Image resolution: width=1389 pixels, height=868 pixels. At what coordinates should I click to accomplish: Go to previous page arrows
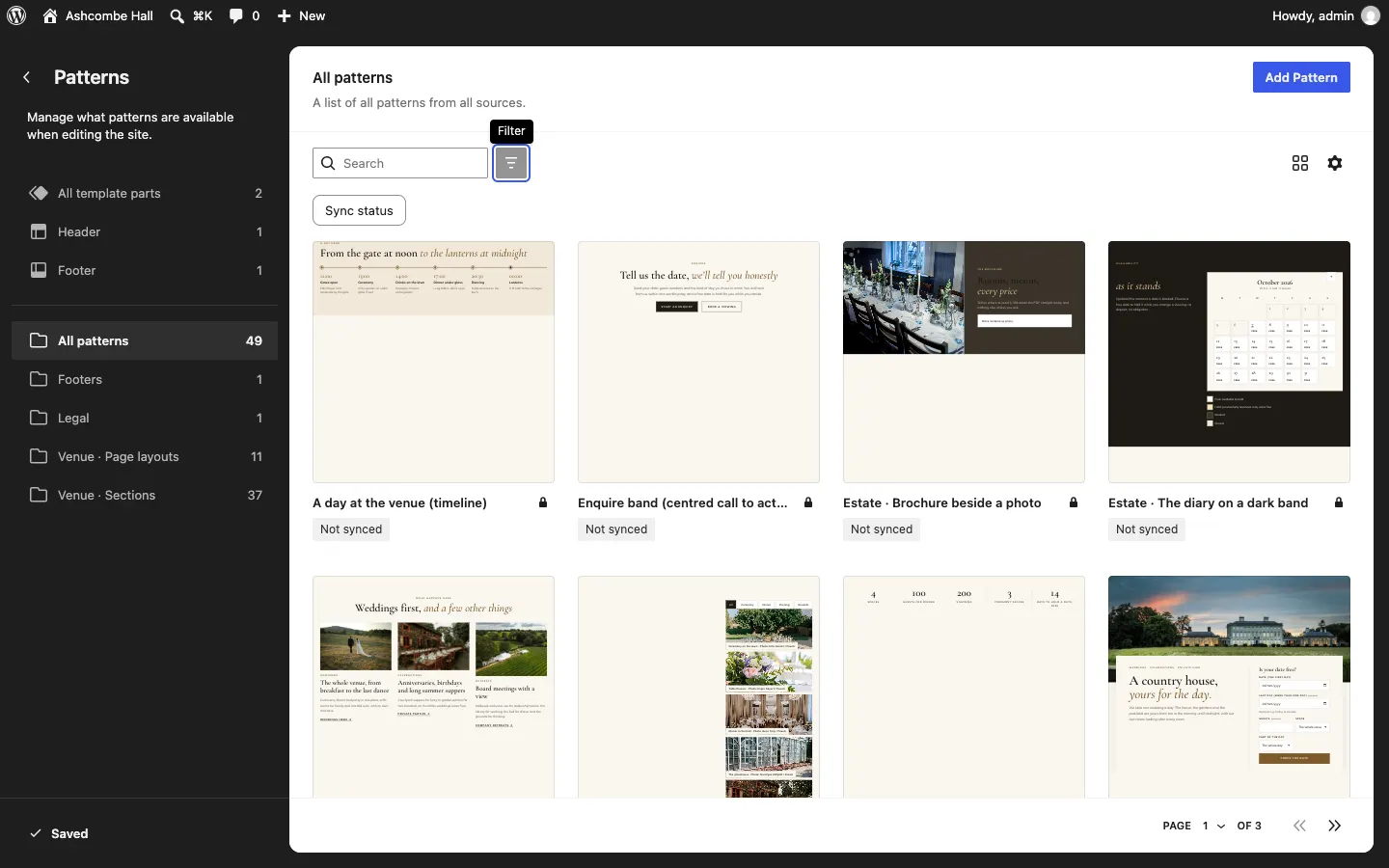pyautogui.click(x=1300, y=826)
